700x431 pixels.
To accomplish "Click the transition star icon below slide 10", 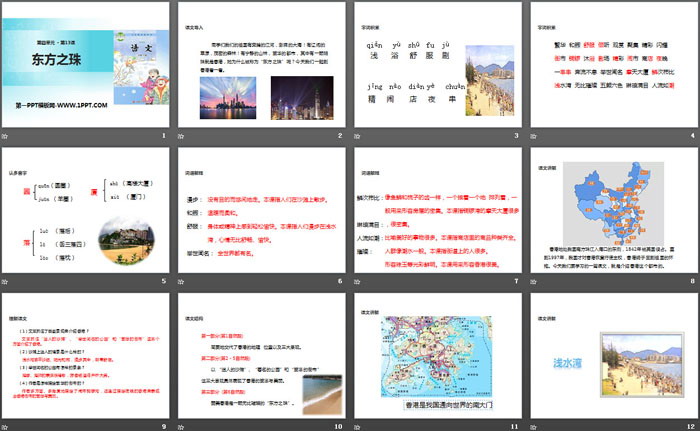I will [182, 426].
